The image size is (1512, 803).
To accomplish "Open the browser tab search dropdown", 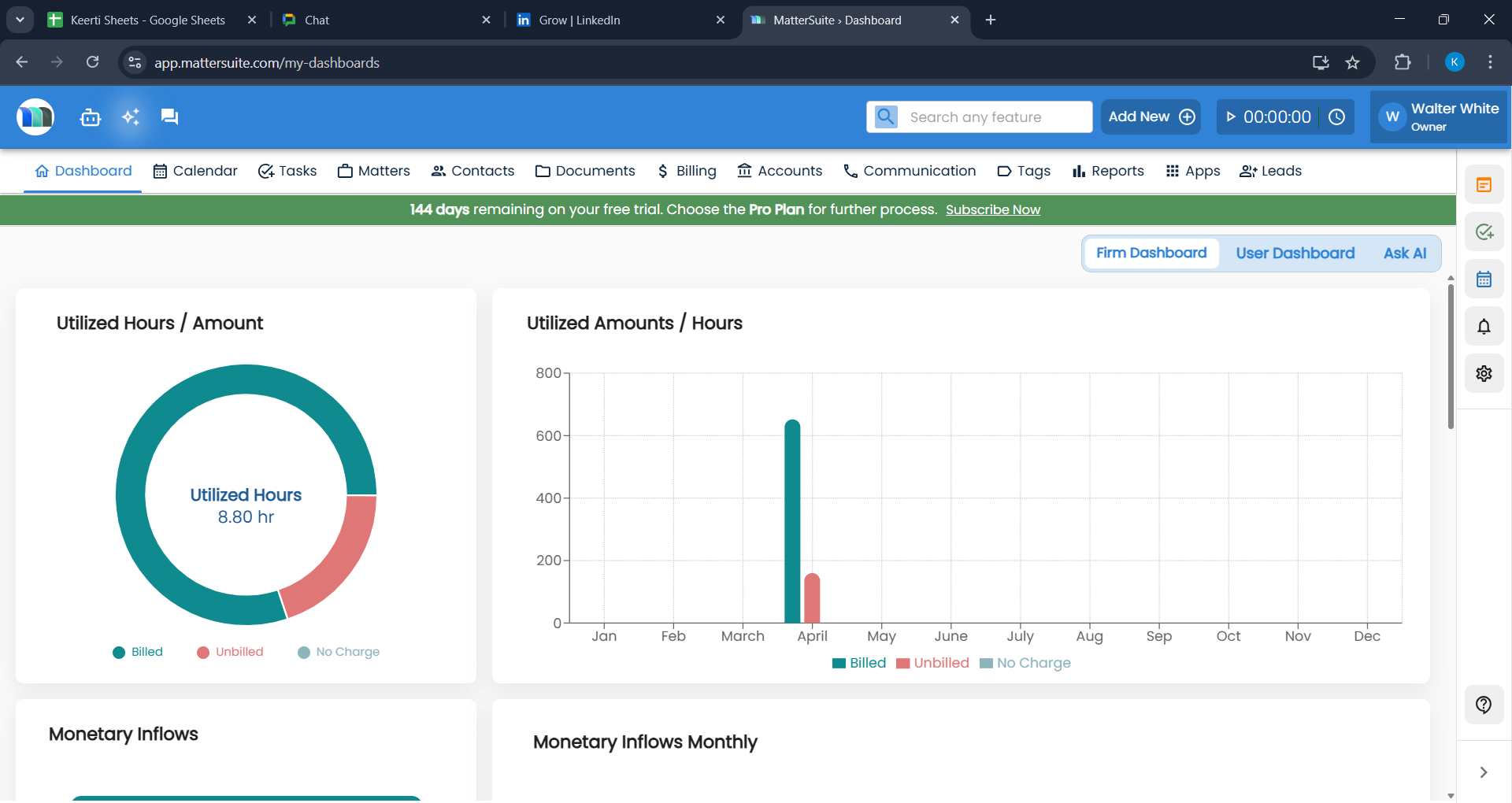I will [x=20, y=20].
